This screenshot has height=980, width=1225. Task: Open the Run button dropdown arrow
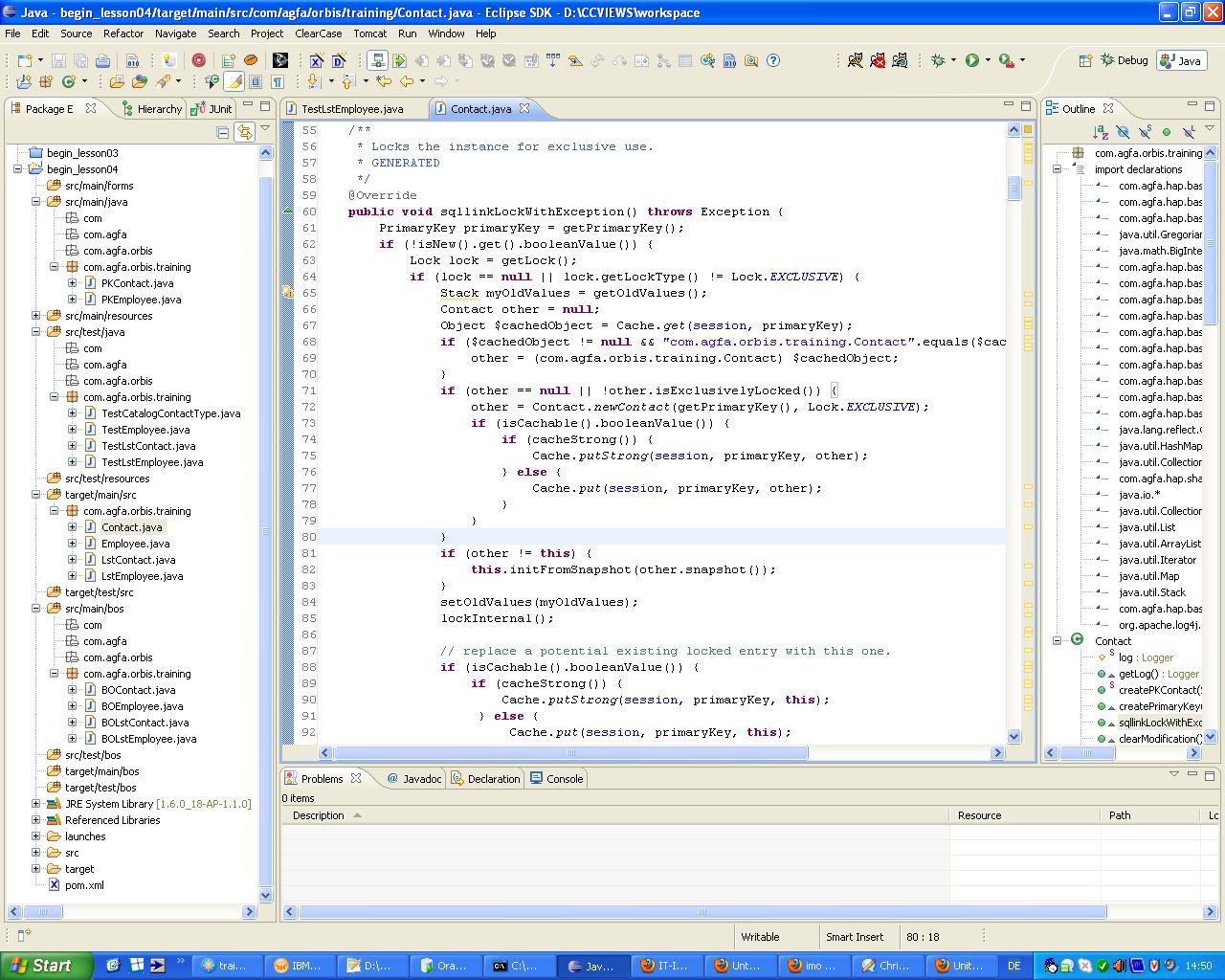point(988,60)
